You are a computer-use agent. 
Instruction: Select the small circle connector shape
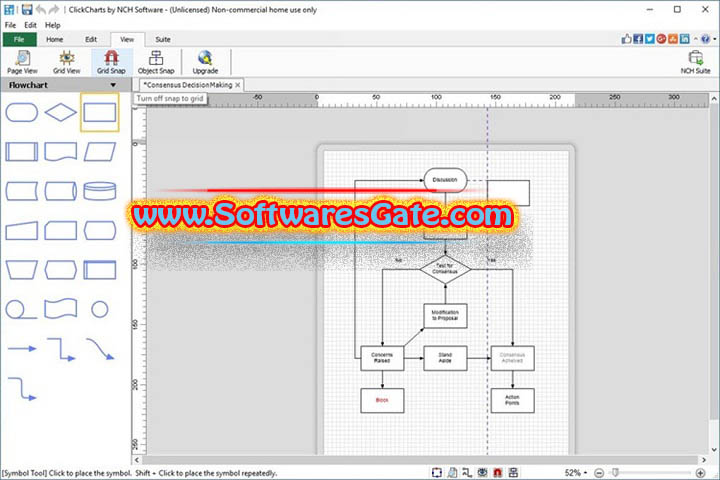point(100,310)
